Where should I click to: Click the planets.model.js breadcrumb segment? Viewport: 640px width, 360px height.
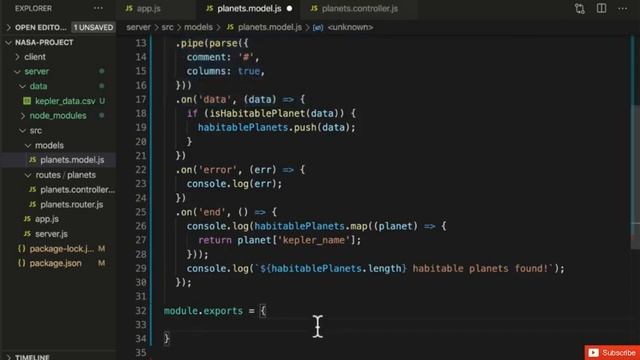click(x=269, y=27)
